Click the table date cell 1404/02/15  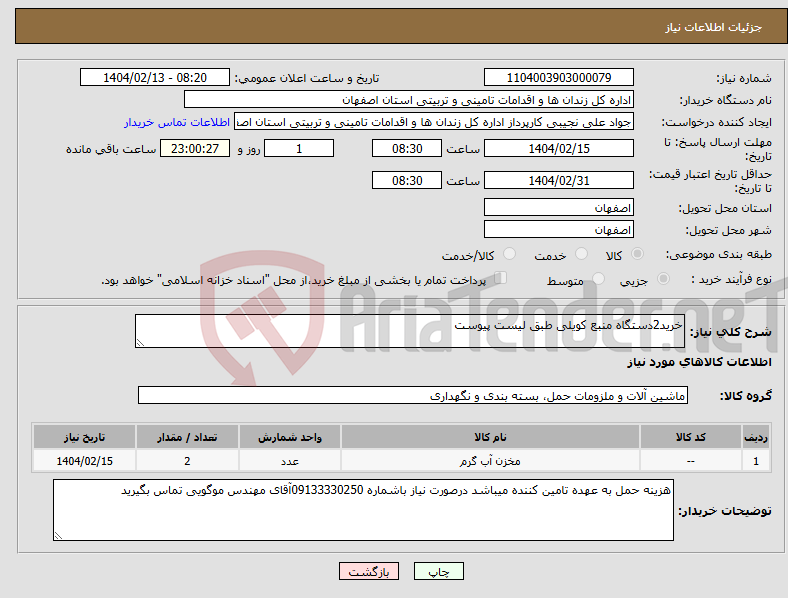[84, 461]
